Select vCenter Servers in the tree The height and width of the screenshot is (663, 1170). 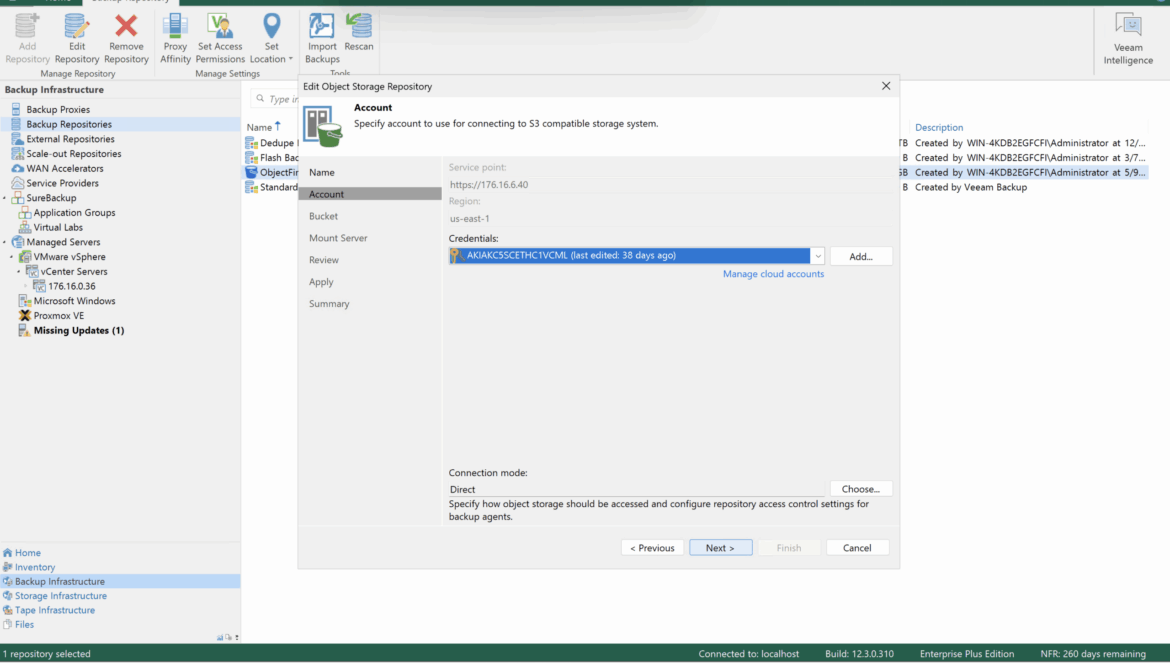coord(73,271)
